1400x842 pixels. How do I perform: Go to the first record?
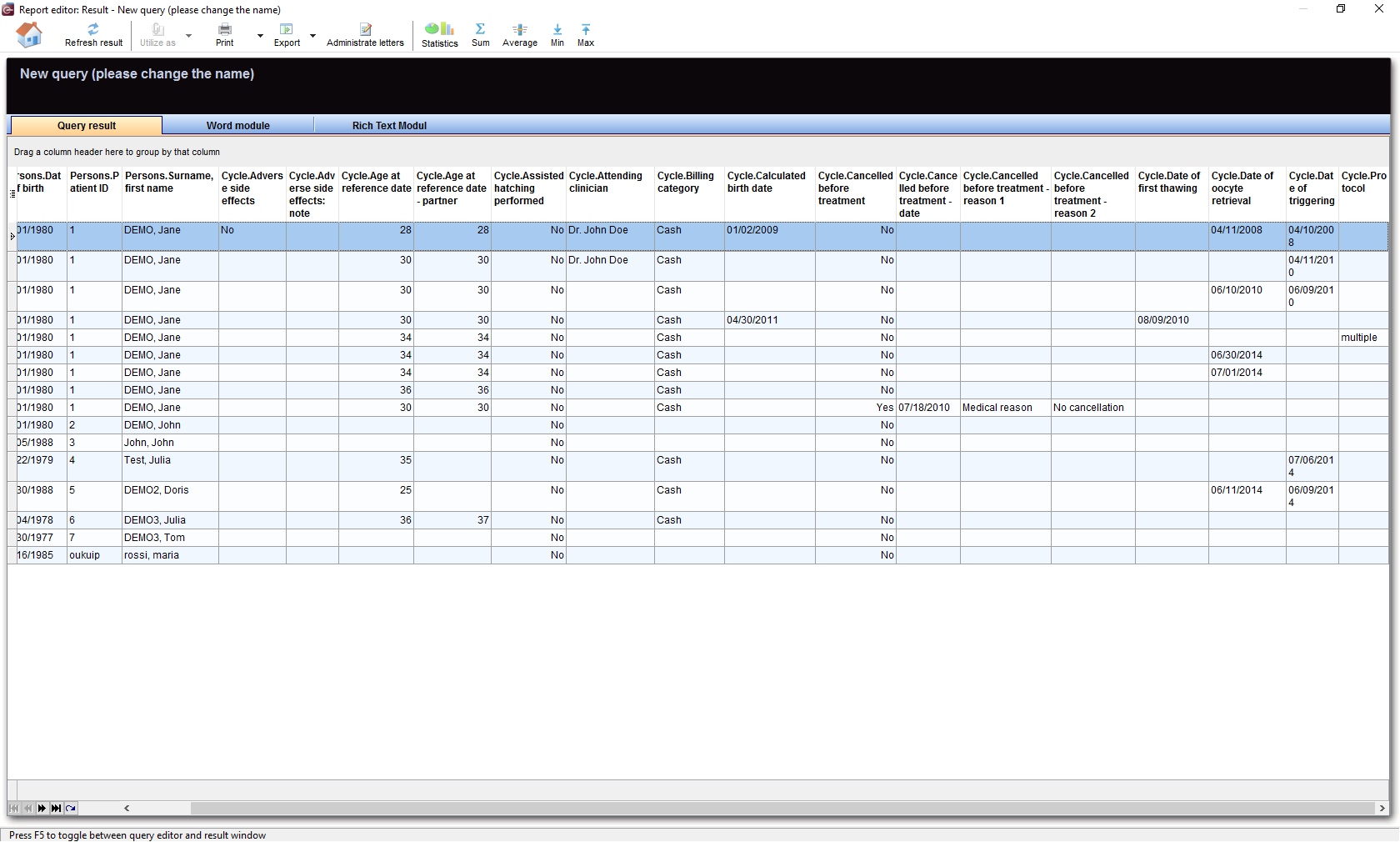point(14,808)
